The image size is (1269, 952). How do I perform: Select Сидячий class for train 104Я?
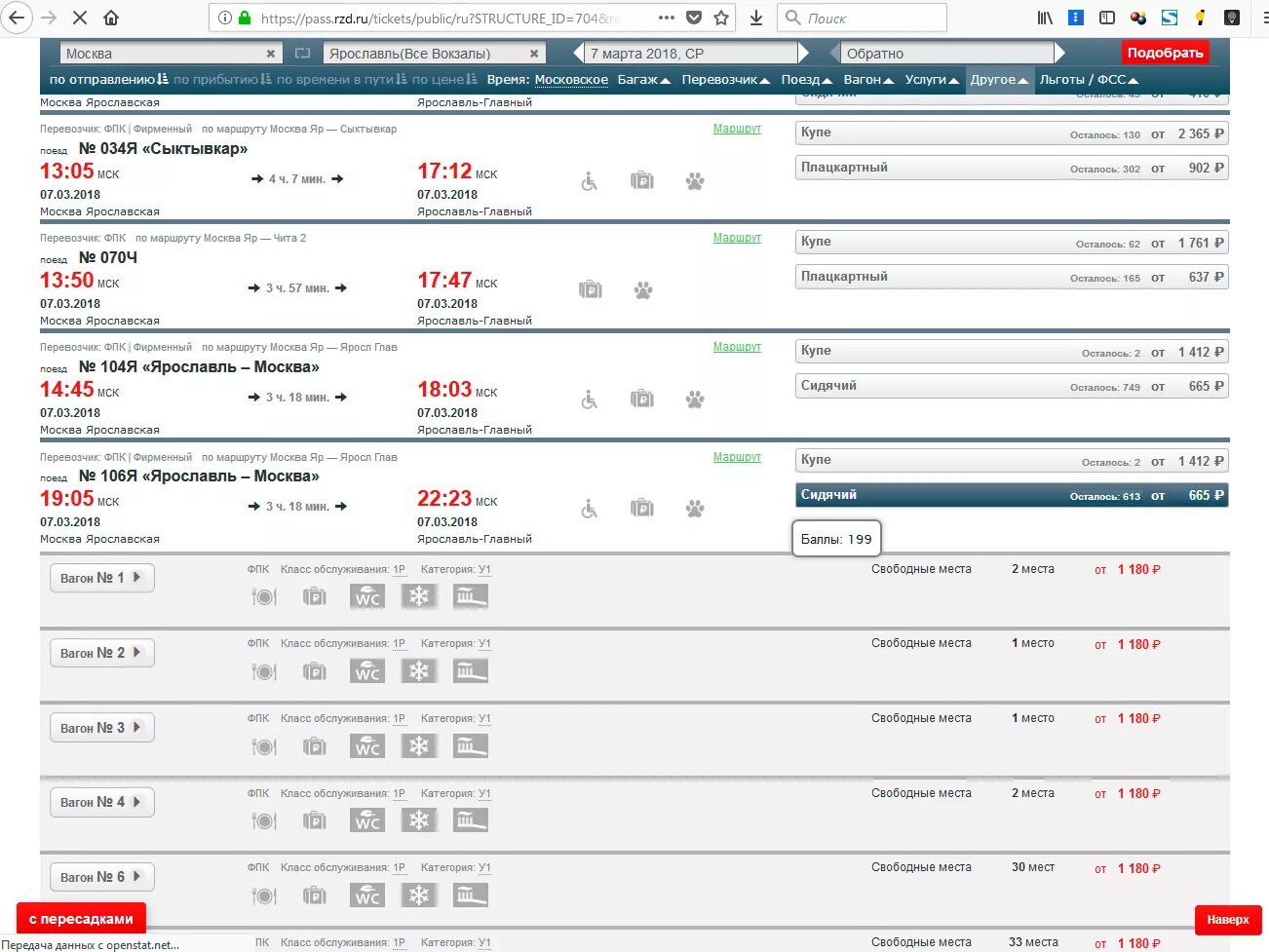click(x=1012, y=386)
